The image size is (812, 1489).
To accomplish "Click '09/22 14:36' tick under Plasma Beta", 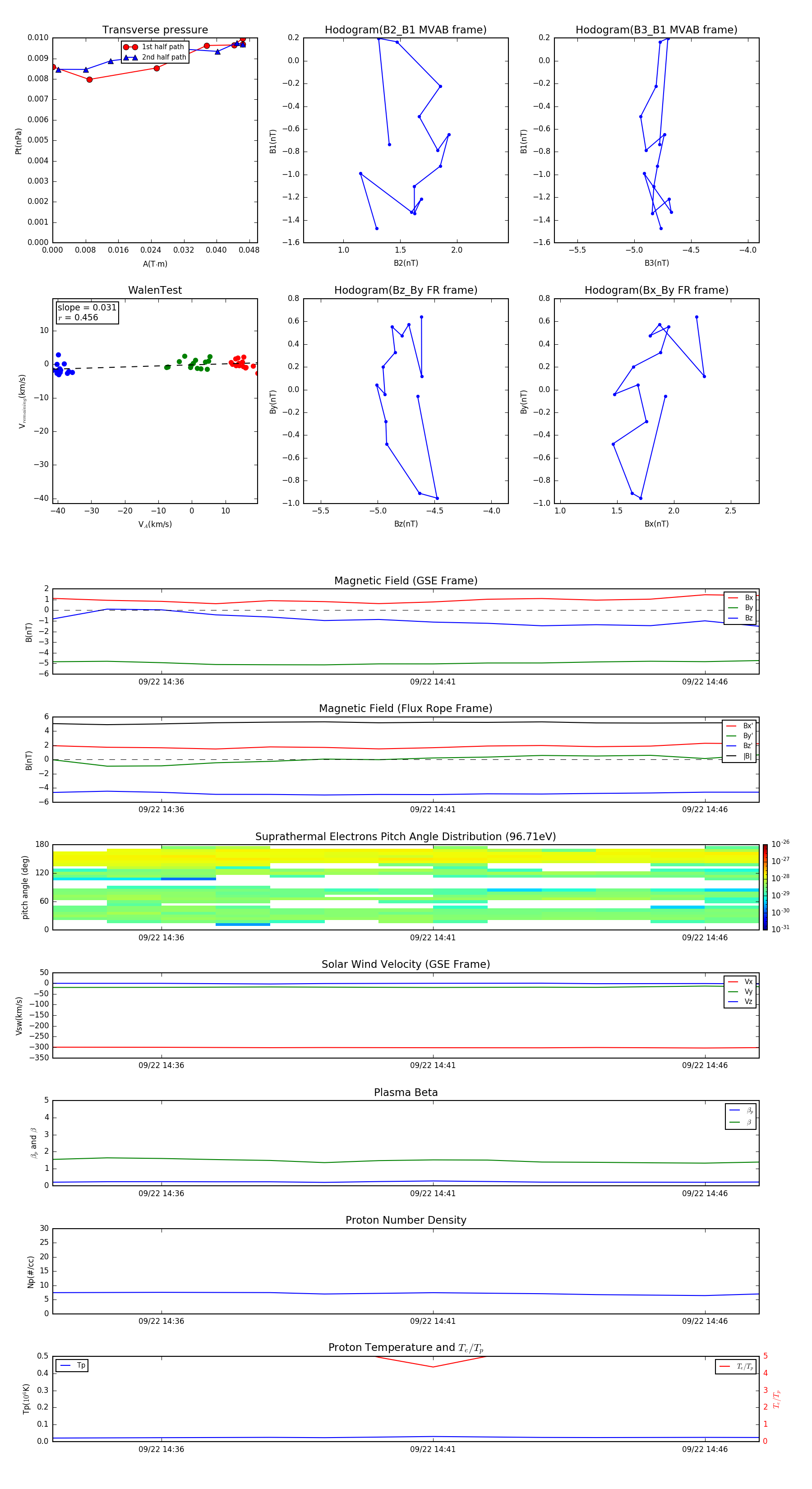I will 161,1193.
